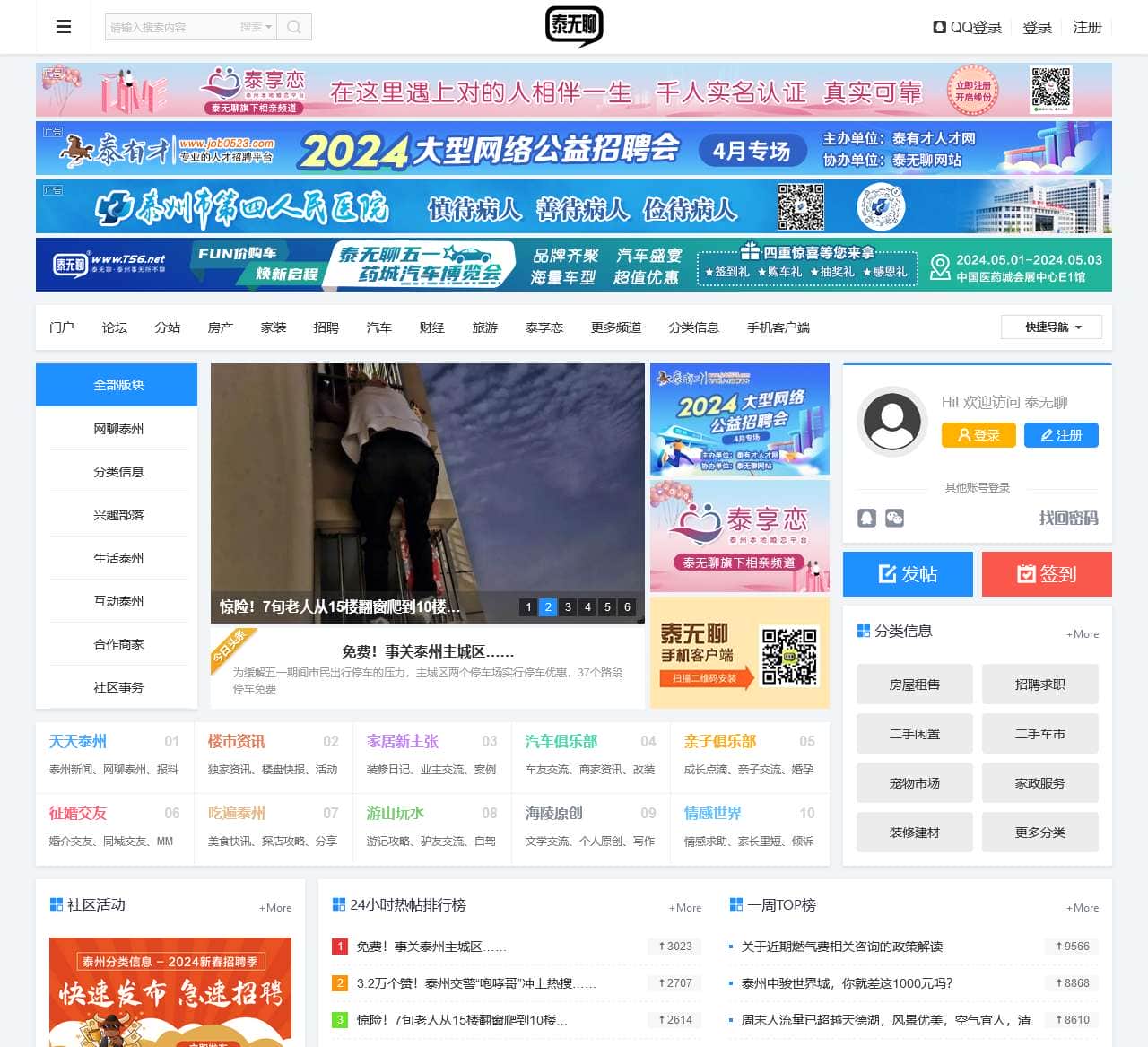This screenshot has width=1148, height=1047.
Task: Open the 招聘 nav item
Action: point(326,327)
